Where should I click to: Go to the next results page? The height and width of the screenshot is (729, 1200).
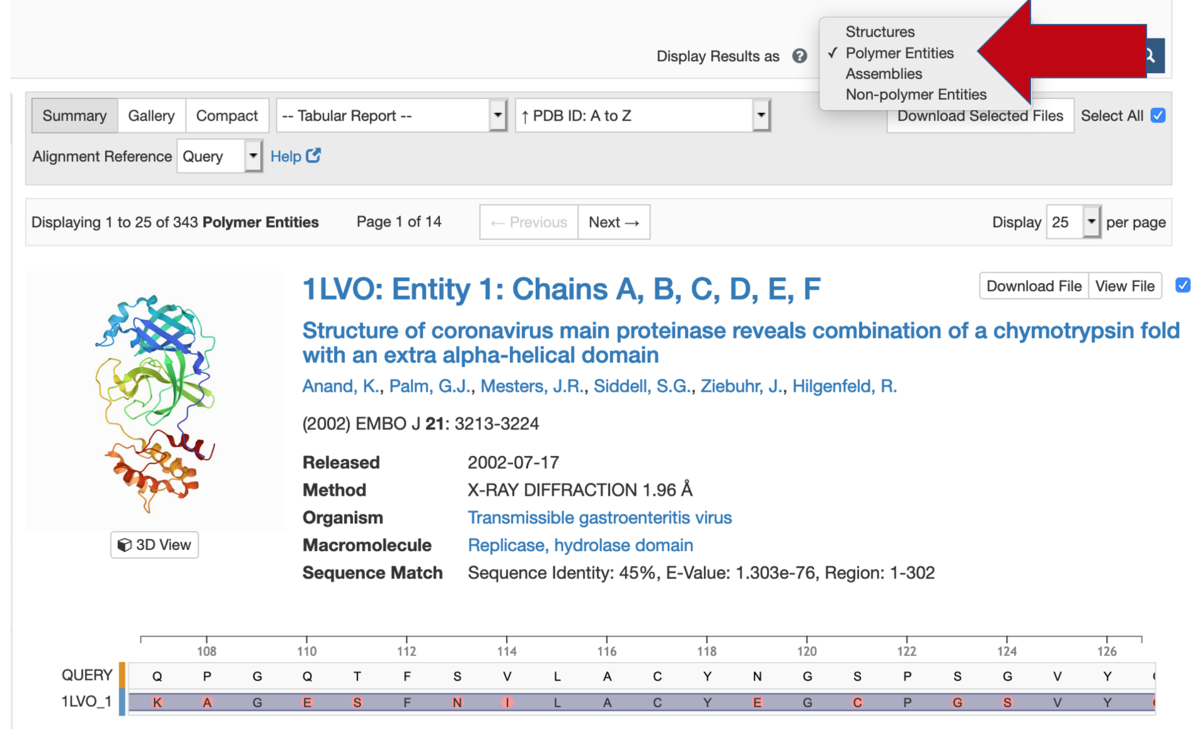[613, 221]
